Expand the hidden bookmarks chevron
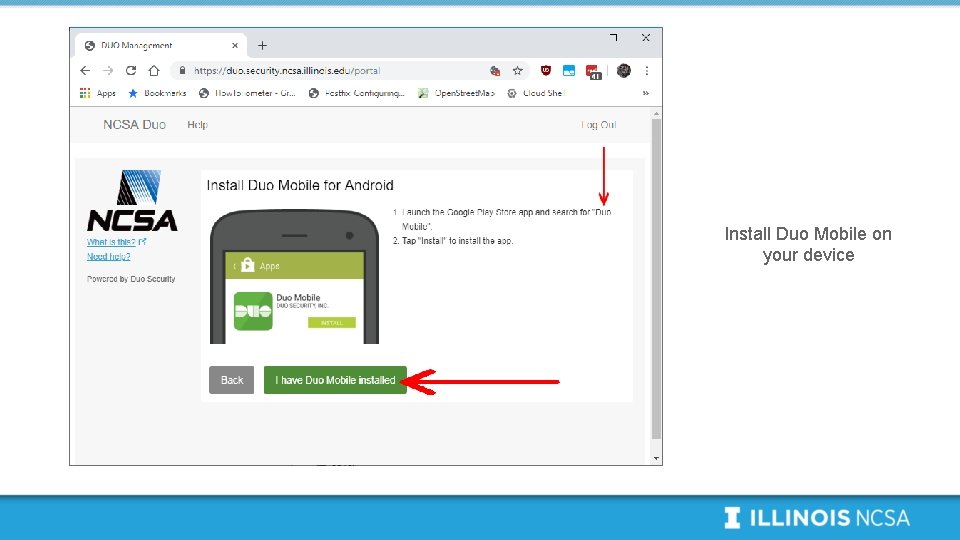The height and width of the screenshot is (540, 960). pyautogui.click(x=645, y=93)
